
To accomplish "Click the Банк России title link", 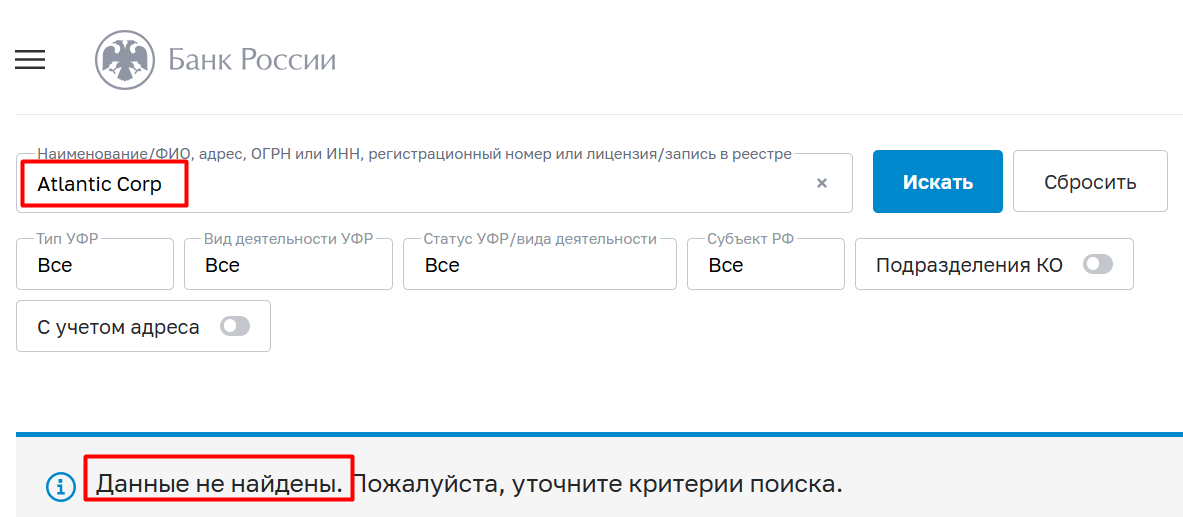I will (252, 60).
